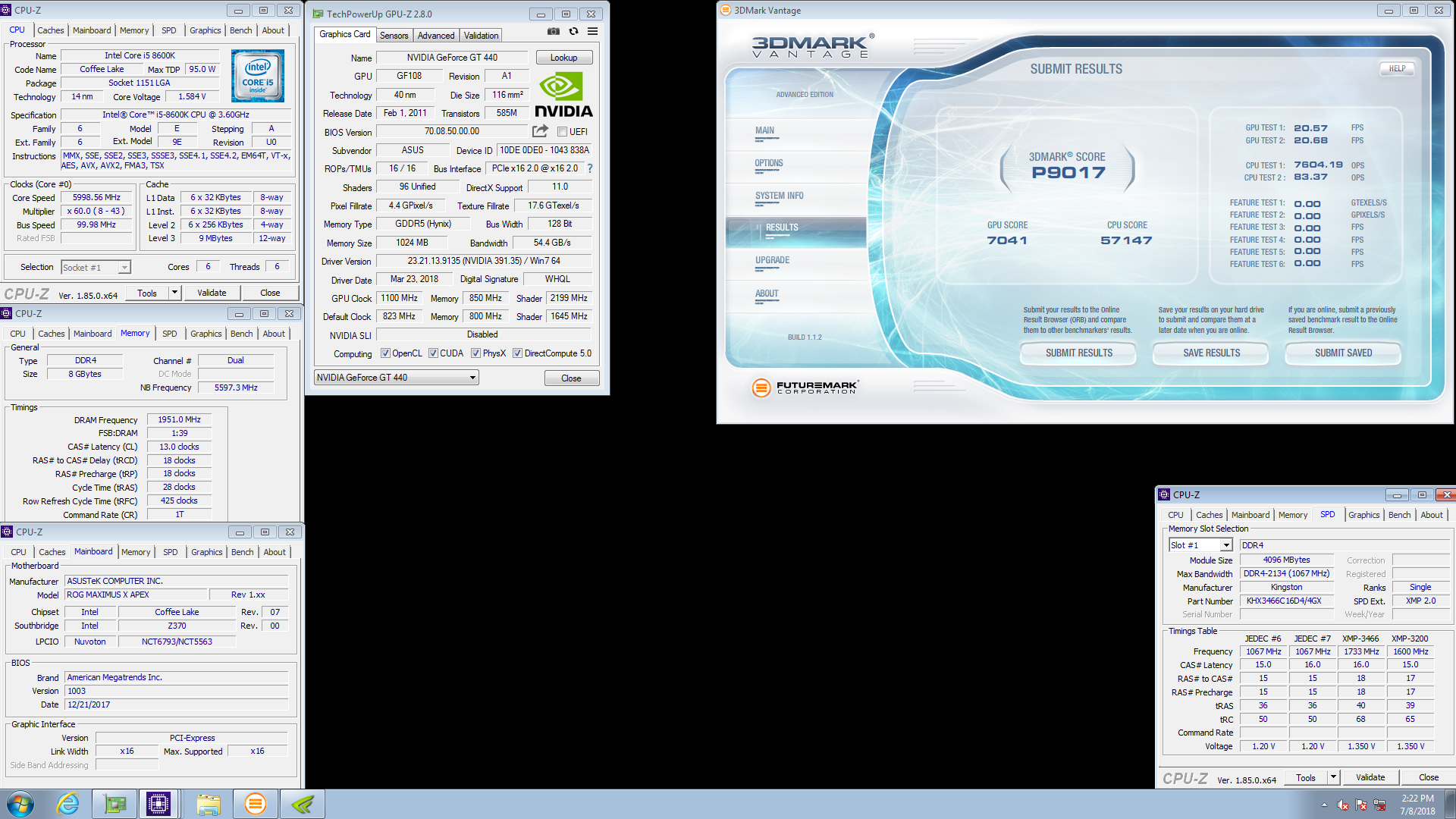
Task: Click Validate in the CPU-Z CPU window
Action: tap(212, 293)
